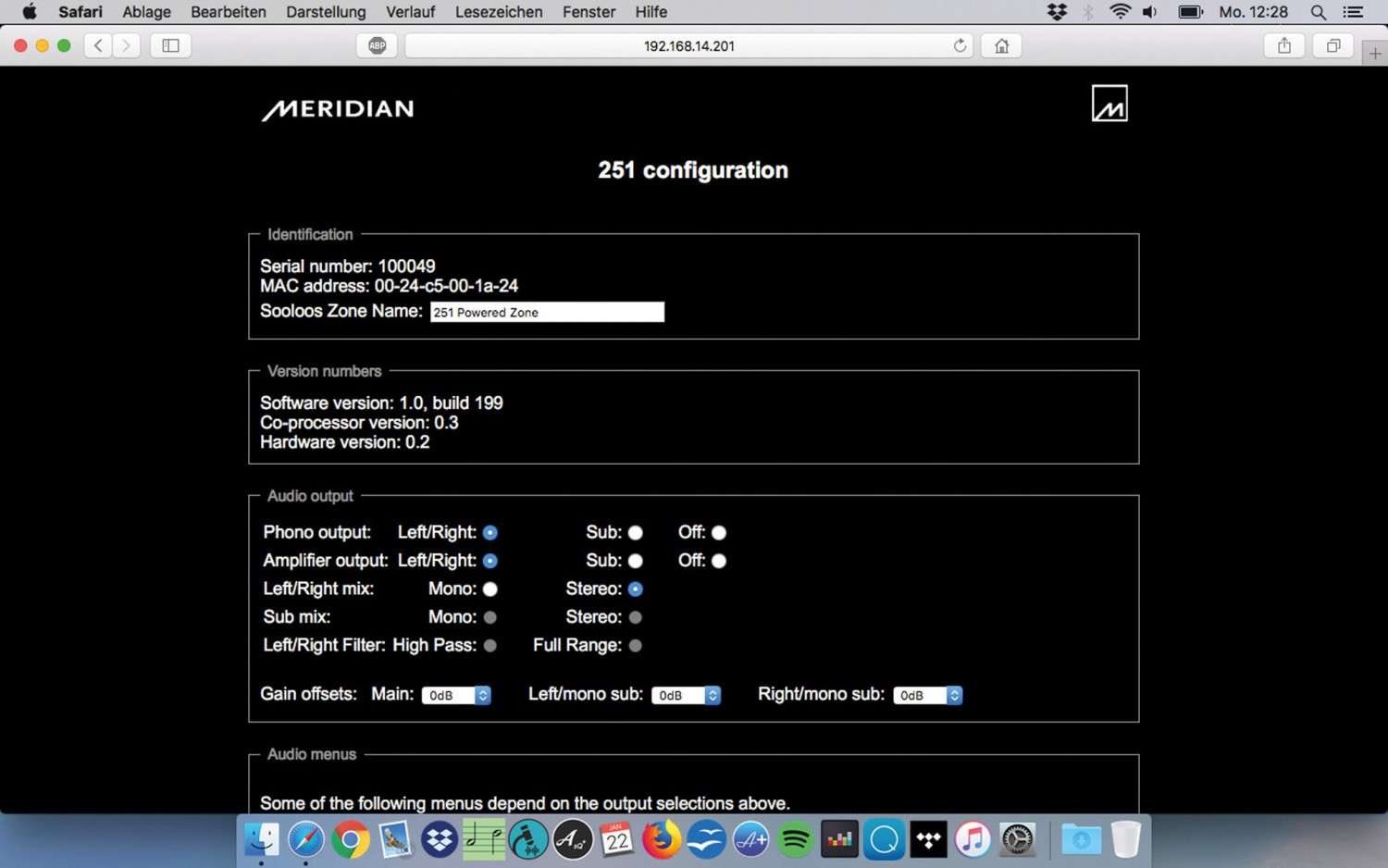1388x868 pixels.
Task: Open Notification Center list icon
Action: (x=1354, y=12)
